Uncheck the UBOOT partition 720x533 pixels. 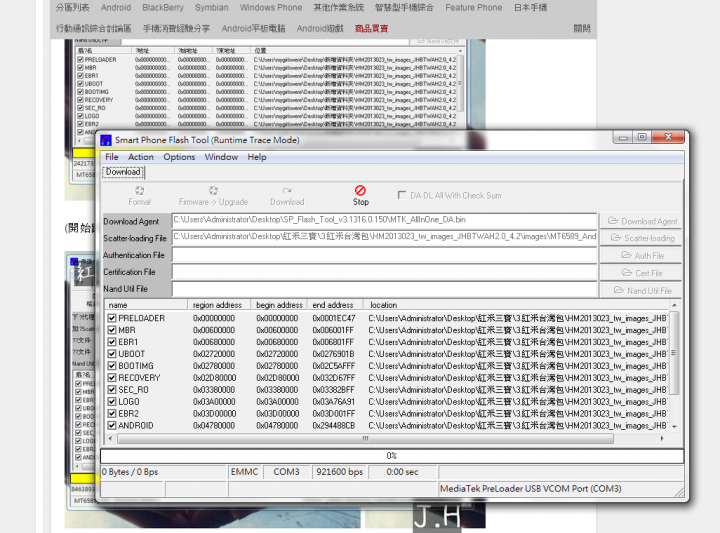[x=112, y=353]
